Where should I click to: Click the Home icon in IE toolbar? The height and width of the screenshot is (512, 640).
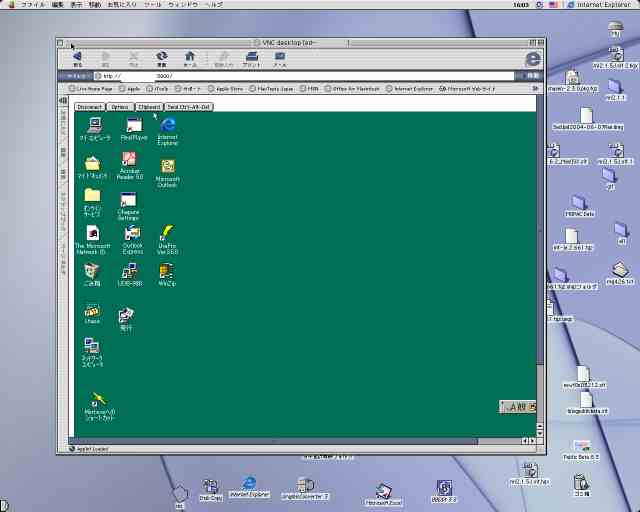[x=190, y=56]
